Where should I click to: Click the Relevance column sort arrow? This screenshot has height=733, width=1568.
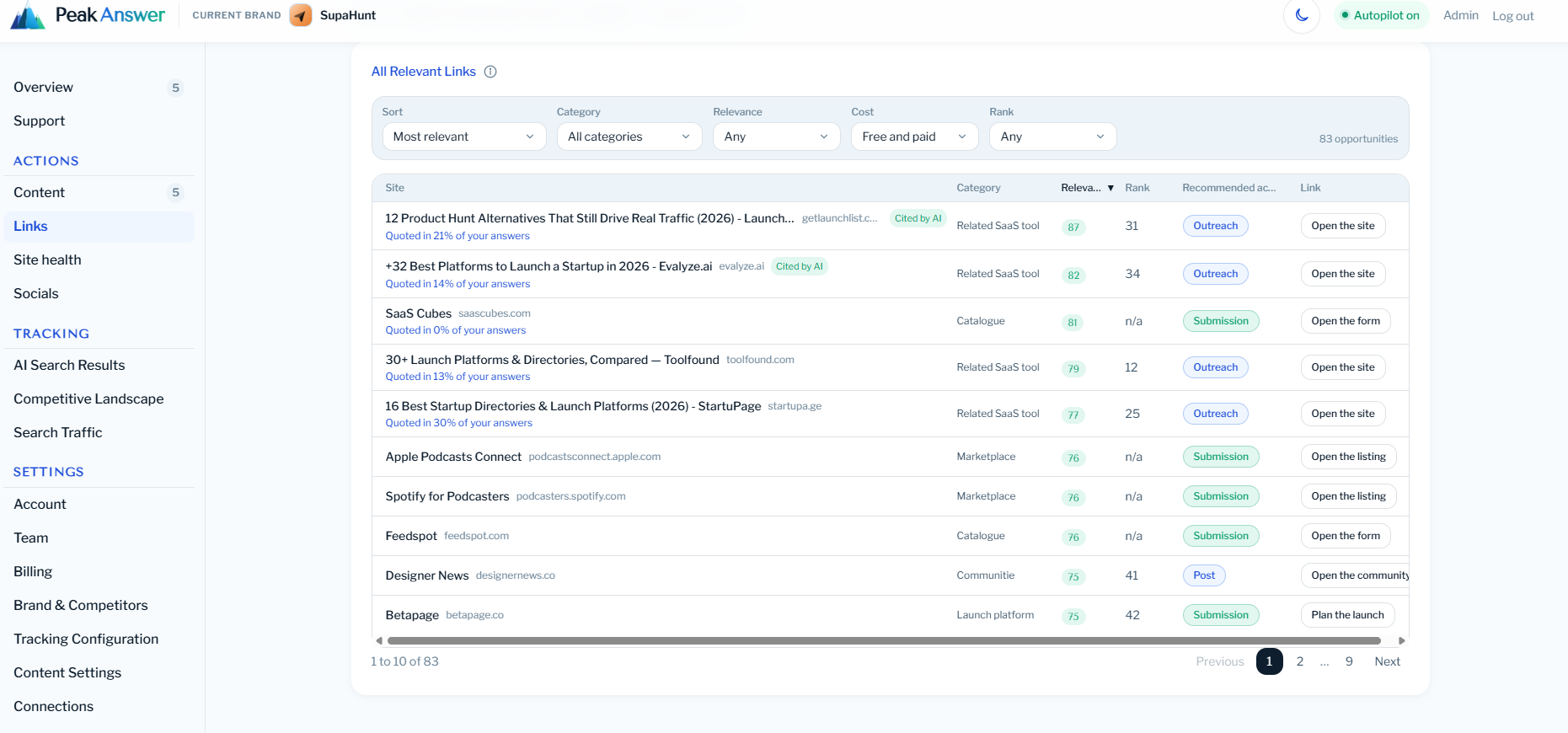coord(1110,188)
